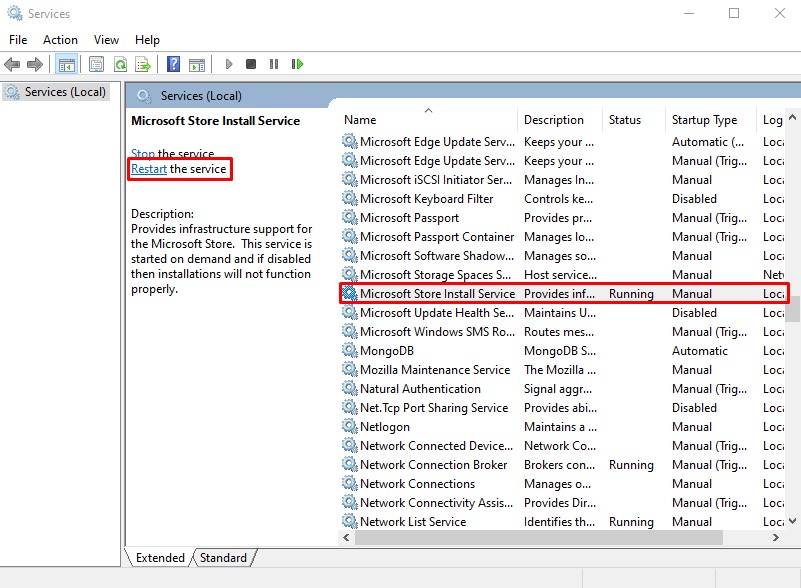Open the Action menu

(60, 39)
